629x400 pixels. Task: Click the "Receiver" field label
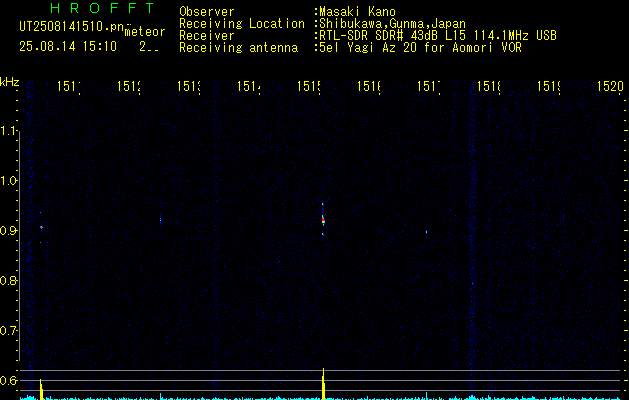tap(207, 36)
